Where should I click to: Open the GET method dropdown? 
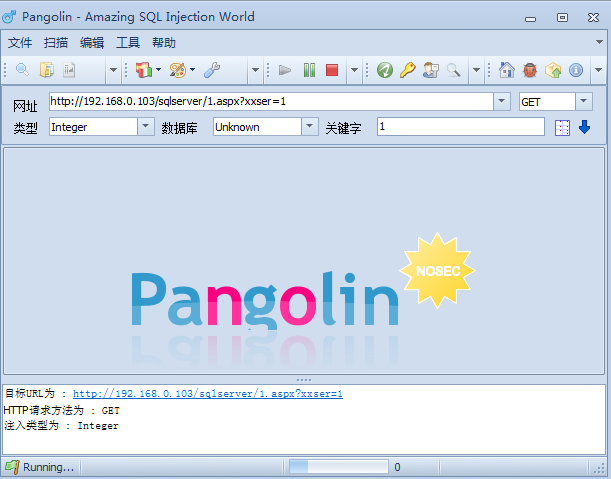[583, 101]
